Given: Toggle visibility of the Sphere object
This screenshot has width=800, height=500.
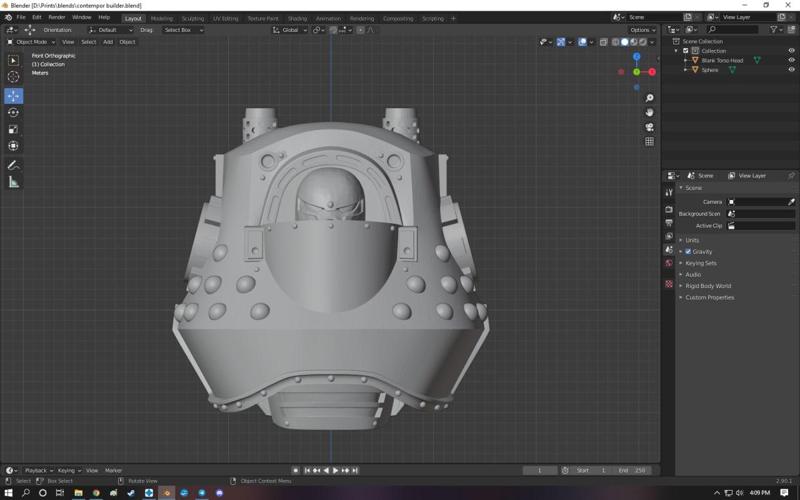Looking at the screenshot, I should coord(791,70).
